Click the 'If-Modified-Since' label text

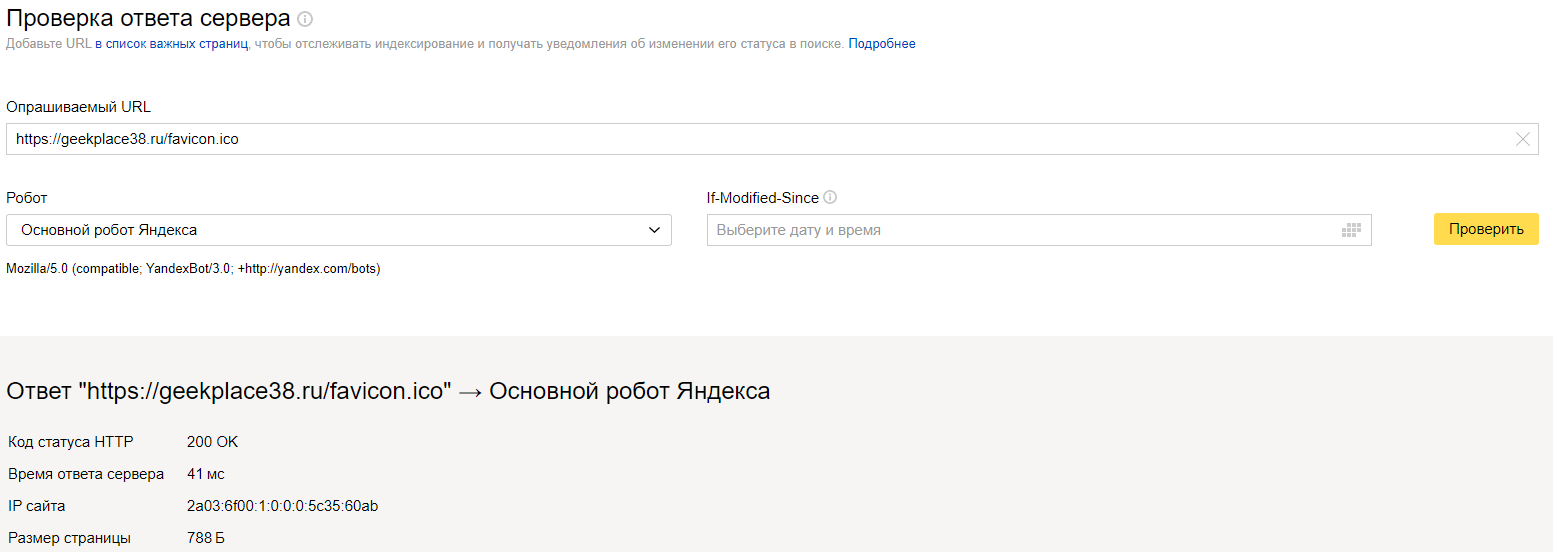tap(763, 198)
